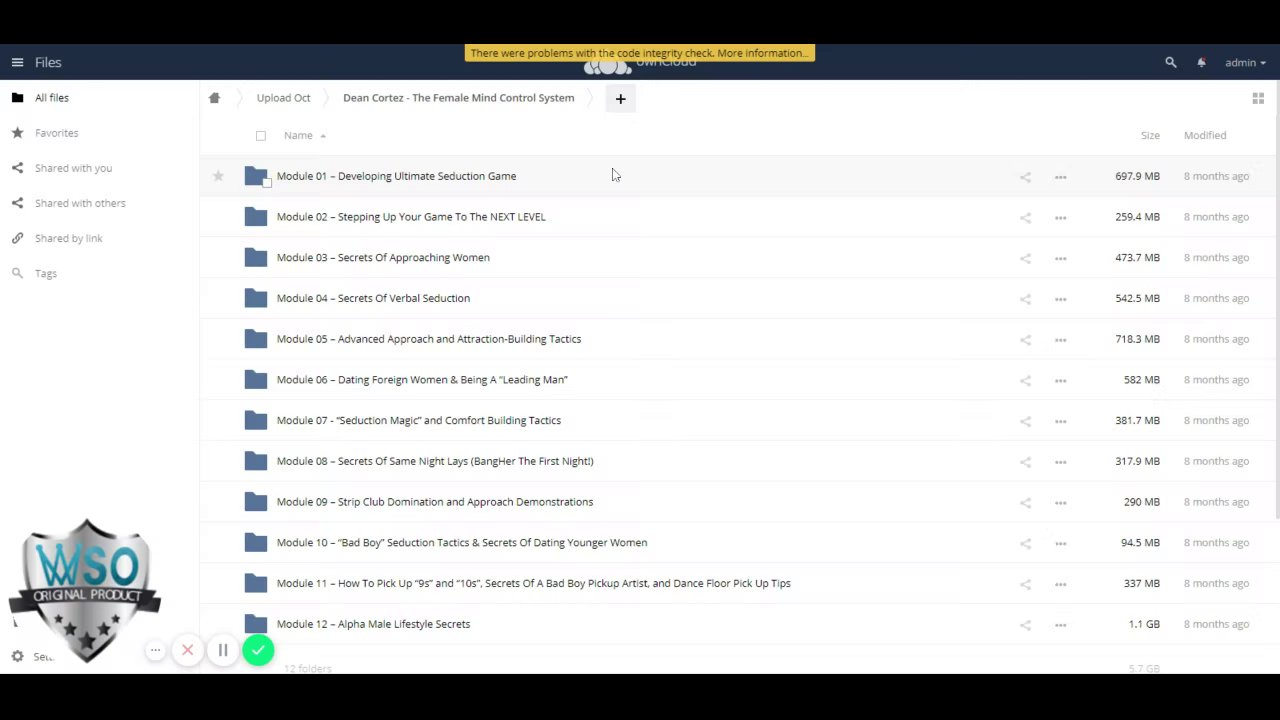Share the Module 09 folder
Image resolution: width=1280 pixels, height=720 pixels.
(x=1025, y=503)
